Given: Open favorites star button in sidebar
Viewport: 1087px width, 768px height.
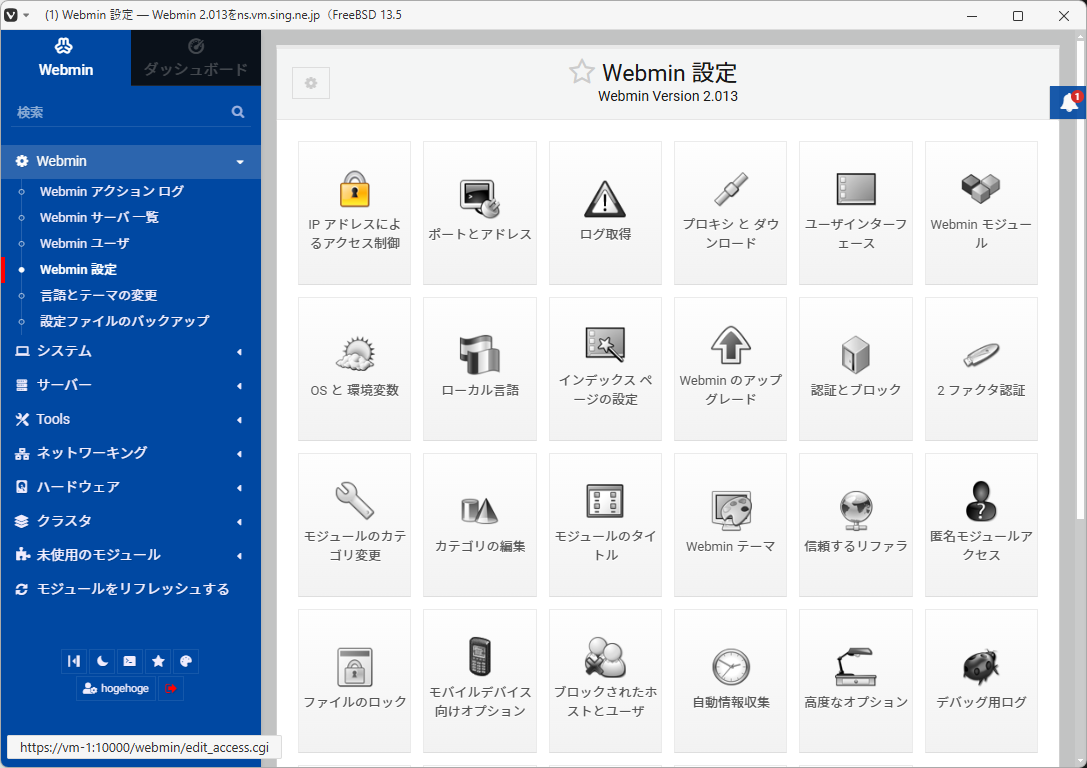Looking at the screenshot, I should 158,661.
